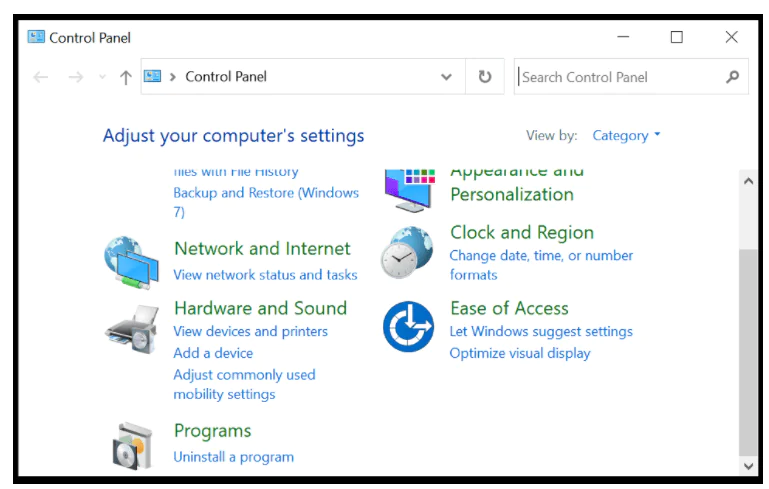Click the scrollbar down arrow
The width and height of the screenshot is (769, 489).
point(748,466)
